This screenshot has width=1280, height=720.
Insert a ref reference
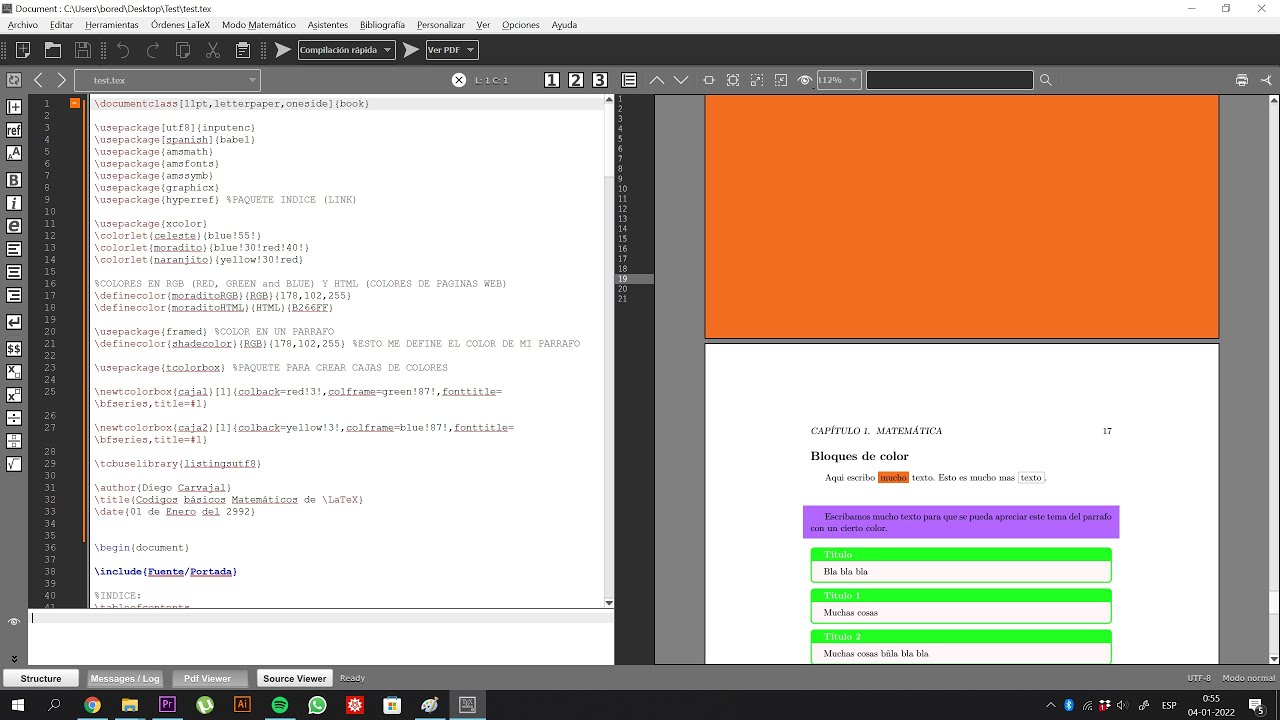(14, 130)
